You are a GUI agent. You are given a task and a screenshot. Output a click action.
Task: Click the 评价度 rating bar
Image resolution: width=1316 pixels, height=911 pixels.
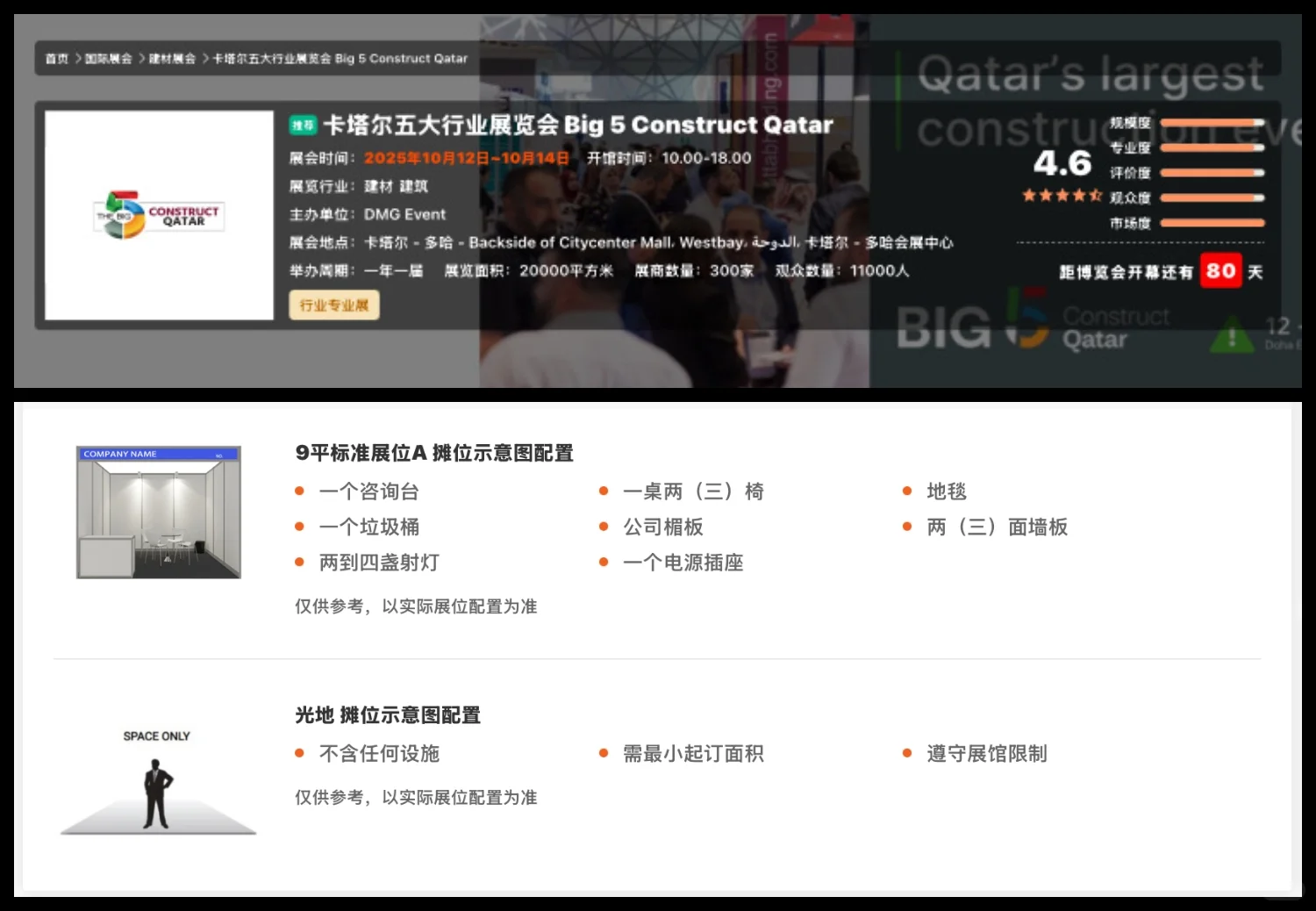click(x=1212, y=173)
